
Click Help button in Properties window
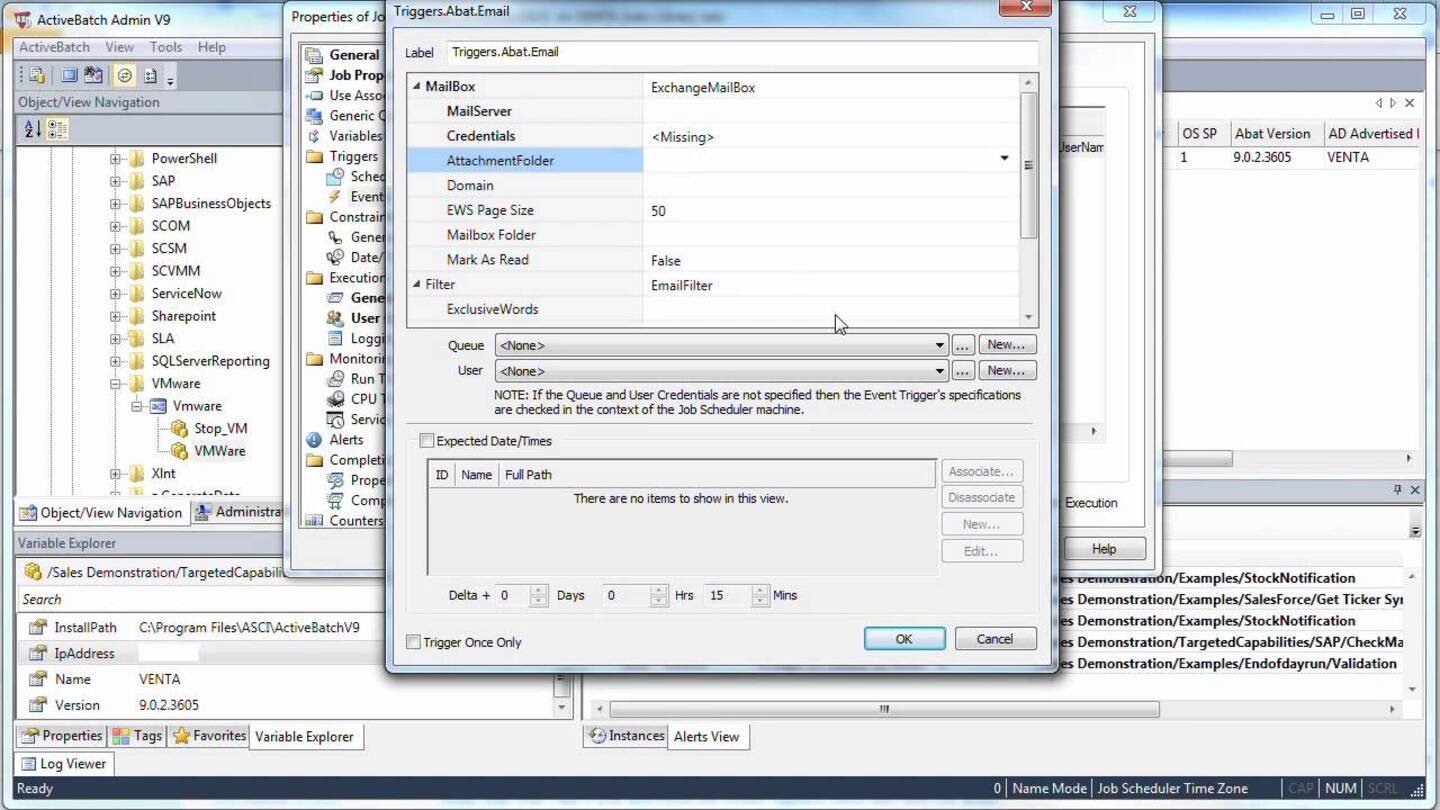pos(1104,549)
